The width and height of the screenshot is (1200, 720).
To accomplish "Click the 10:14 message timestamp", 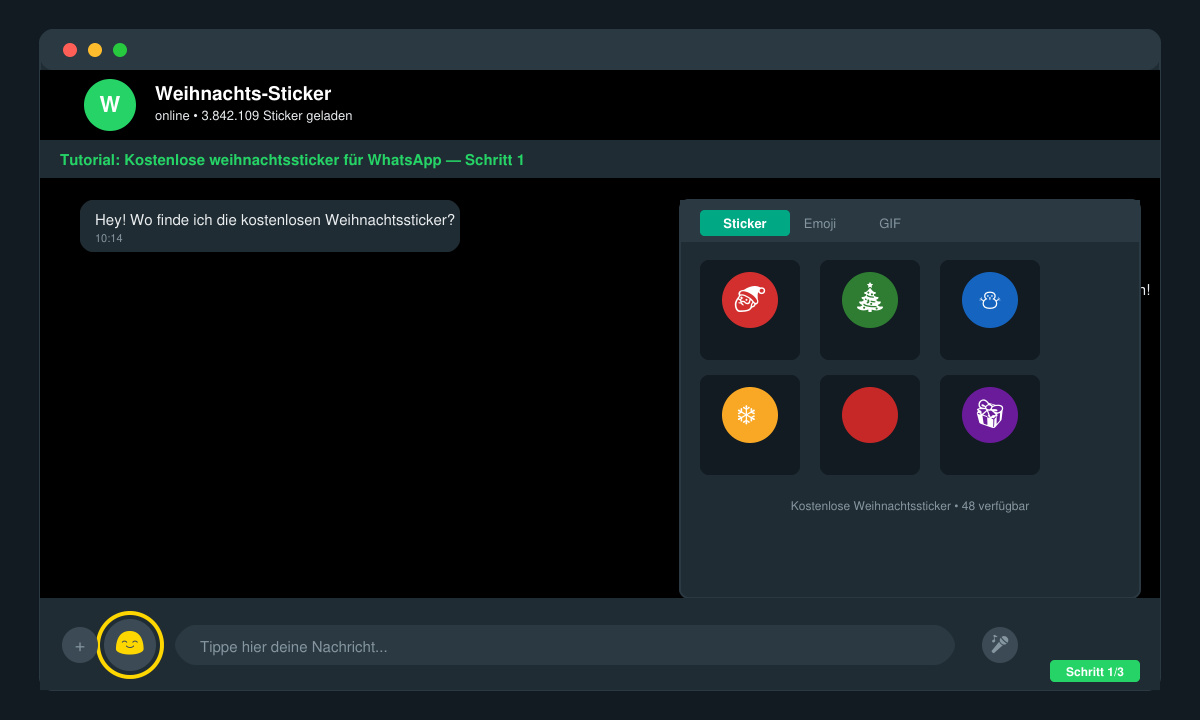I will [109, 239].
